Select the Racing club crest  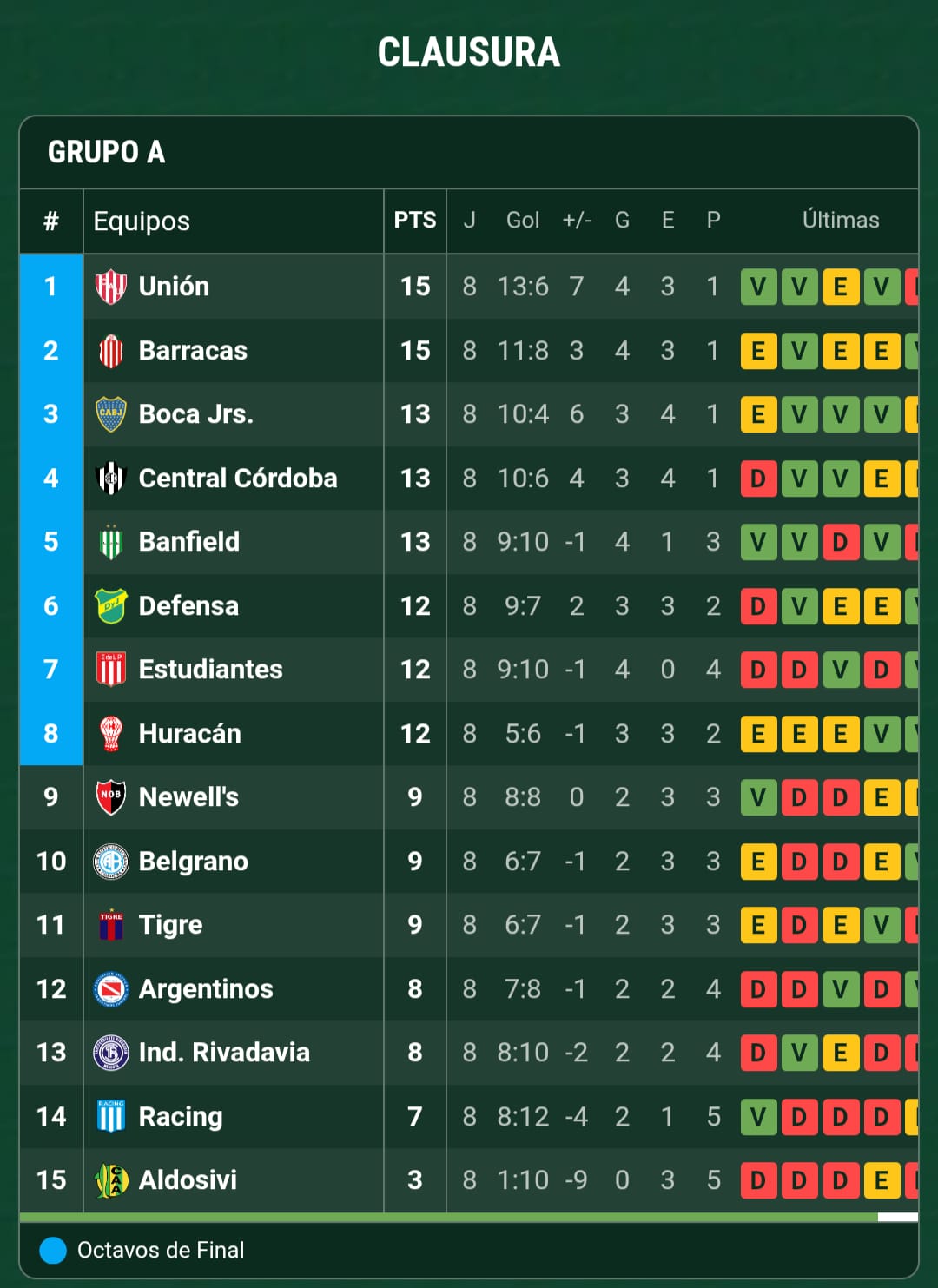click(x=110, y=1117)
